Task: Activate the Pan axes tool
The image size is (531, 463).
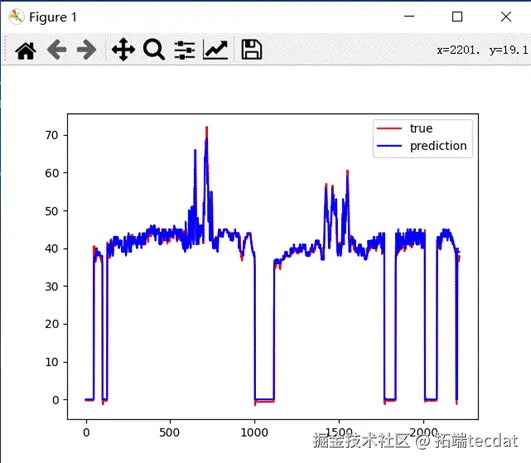Action: (x=123, y=49)
